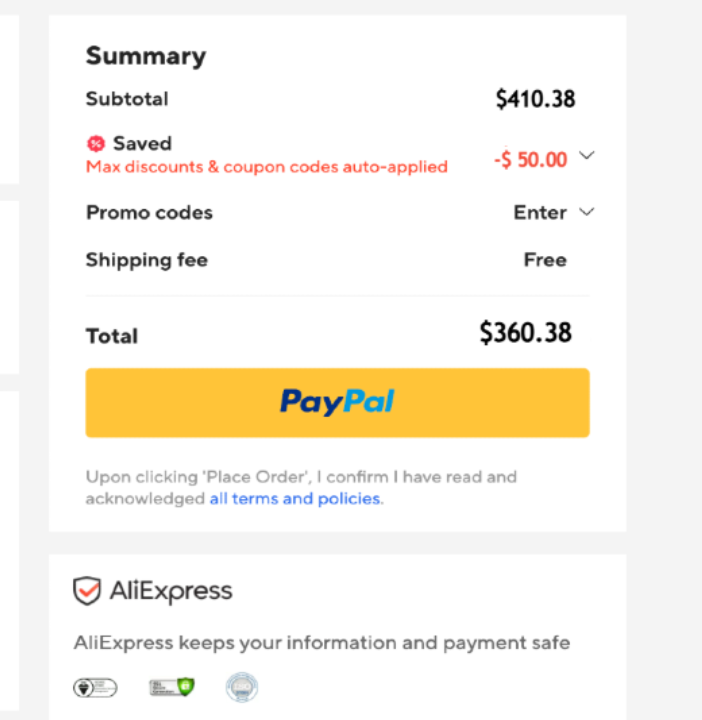Click the payment safety information text
This screenshot has width=702, height=720.
point(322,642)
